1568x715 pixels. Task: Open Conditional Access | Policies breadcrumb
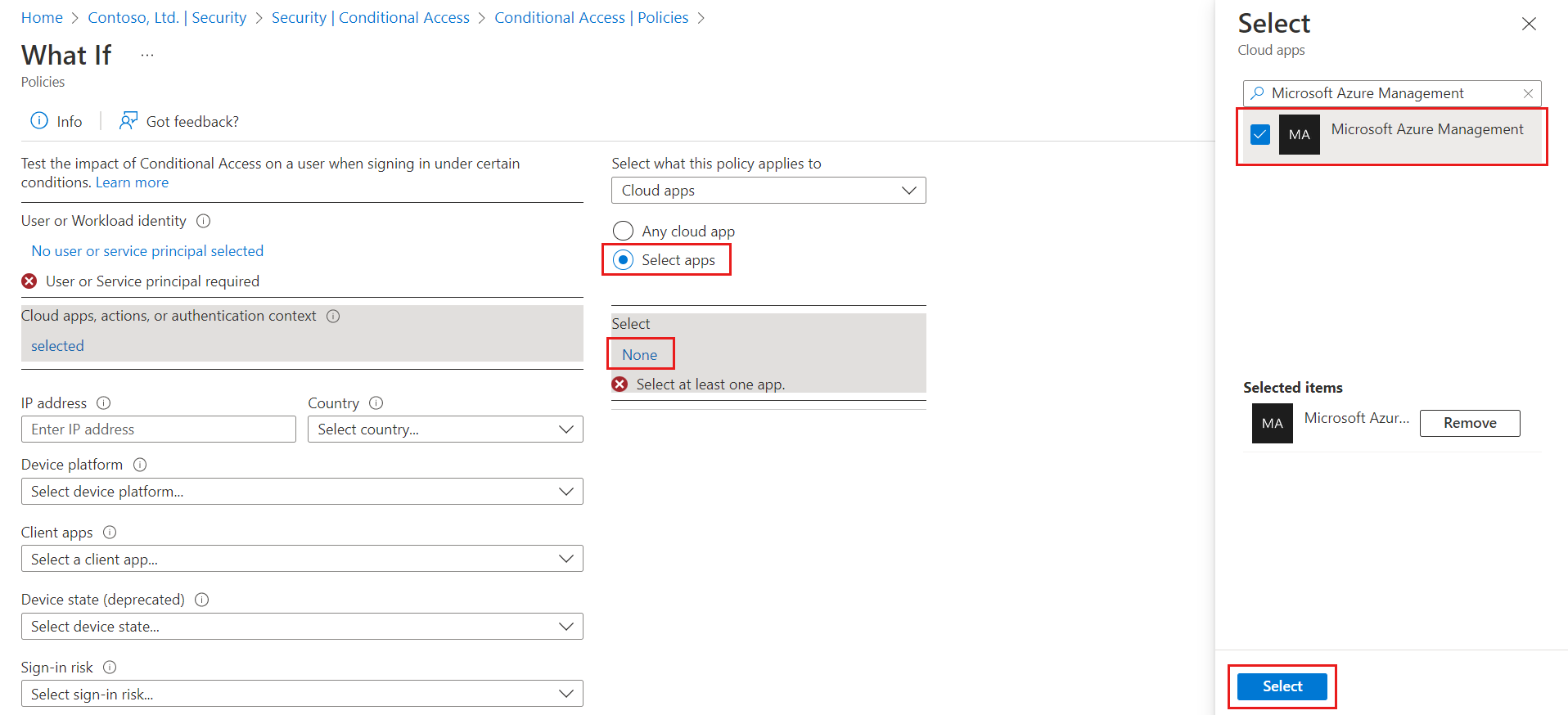(x=592, y=18)
